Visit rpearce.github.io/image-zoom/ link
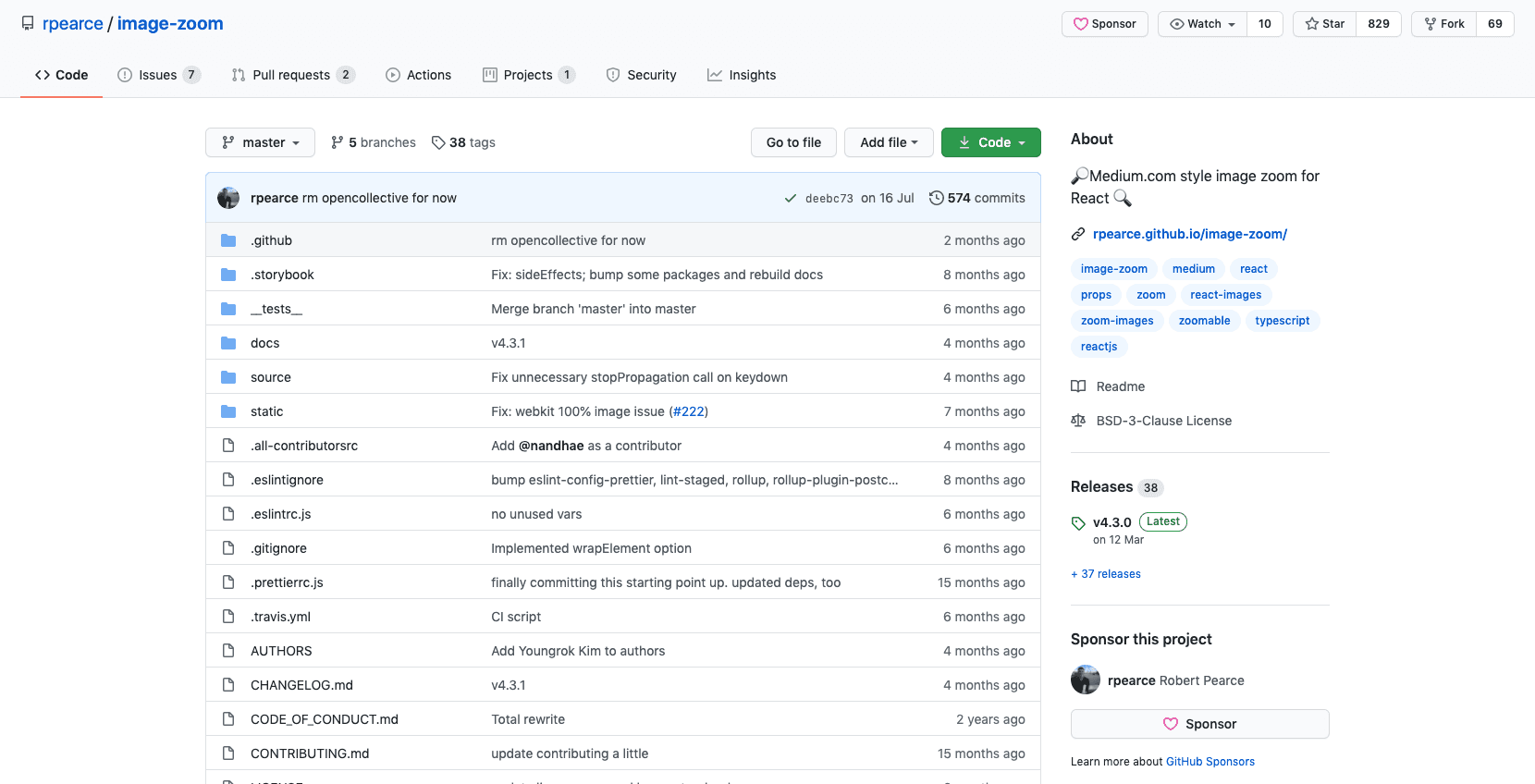 (1190, 234)
